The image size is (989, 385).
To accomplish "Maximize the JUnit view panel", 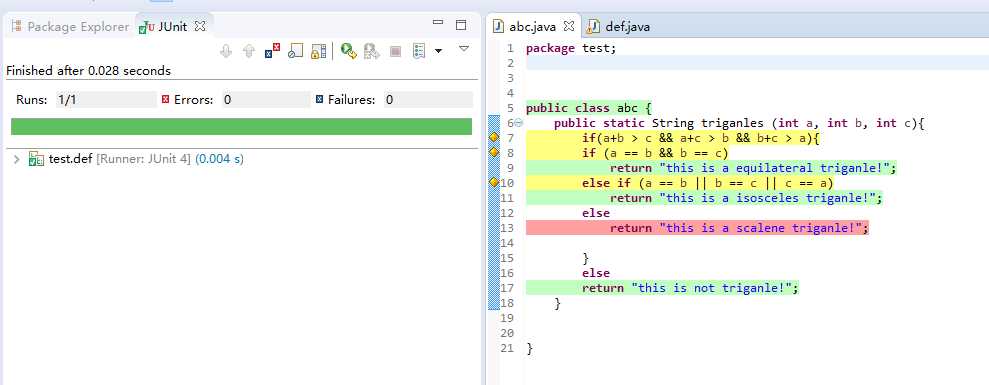I will click(x=461, y=25).
